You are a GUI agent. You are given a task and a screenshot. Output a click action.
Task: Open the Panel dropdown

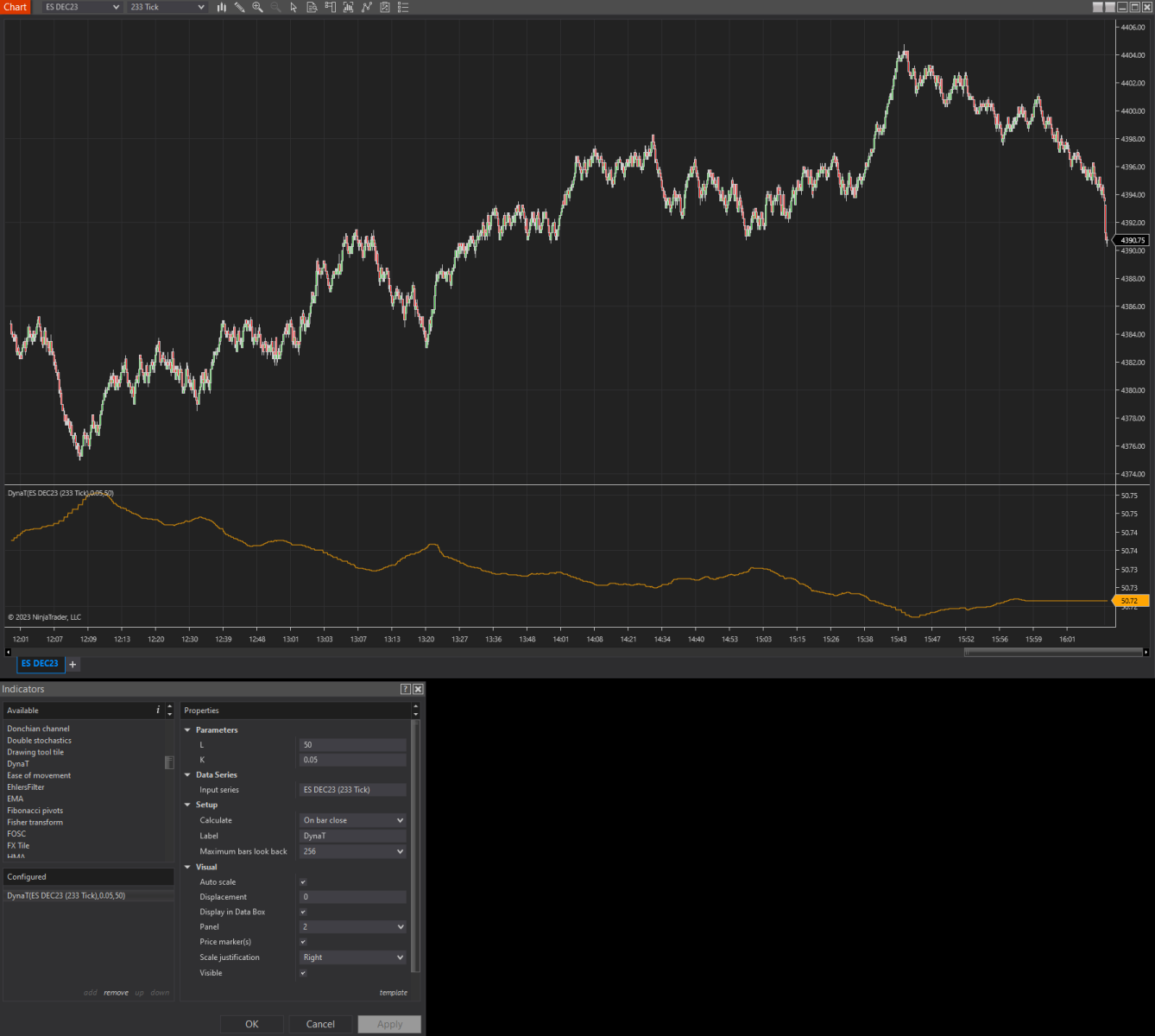pos(352,927)
